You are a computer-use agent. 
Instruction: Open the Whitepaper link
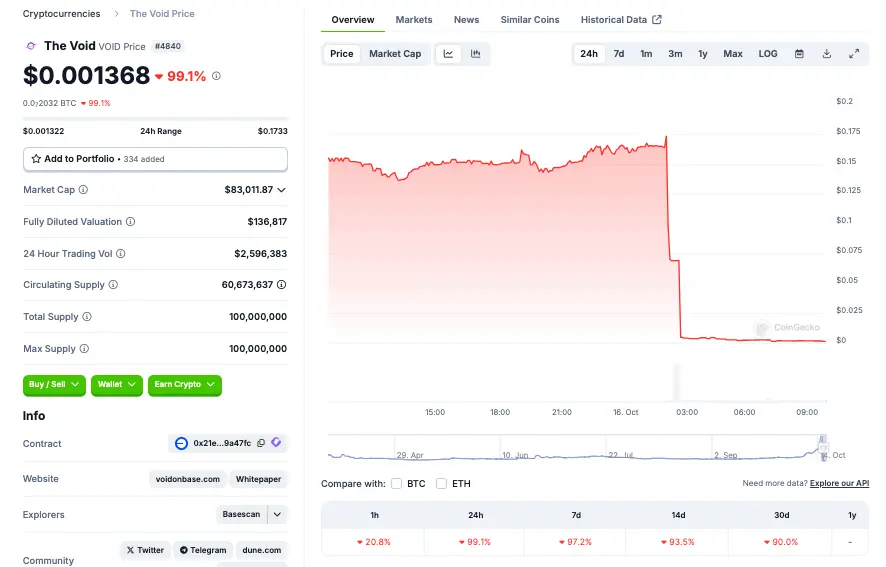[258, 479]
